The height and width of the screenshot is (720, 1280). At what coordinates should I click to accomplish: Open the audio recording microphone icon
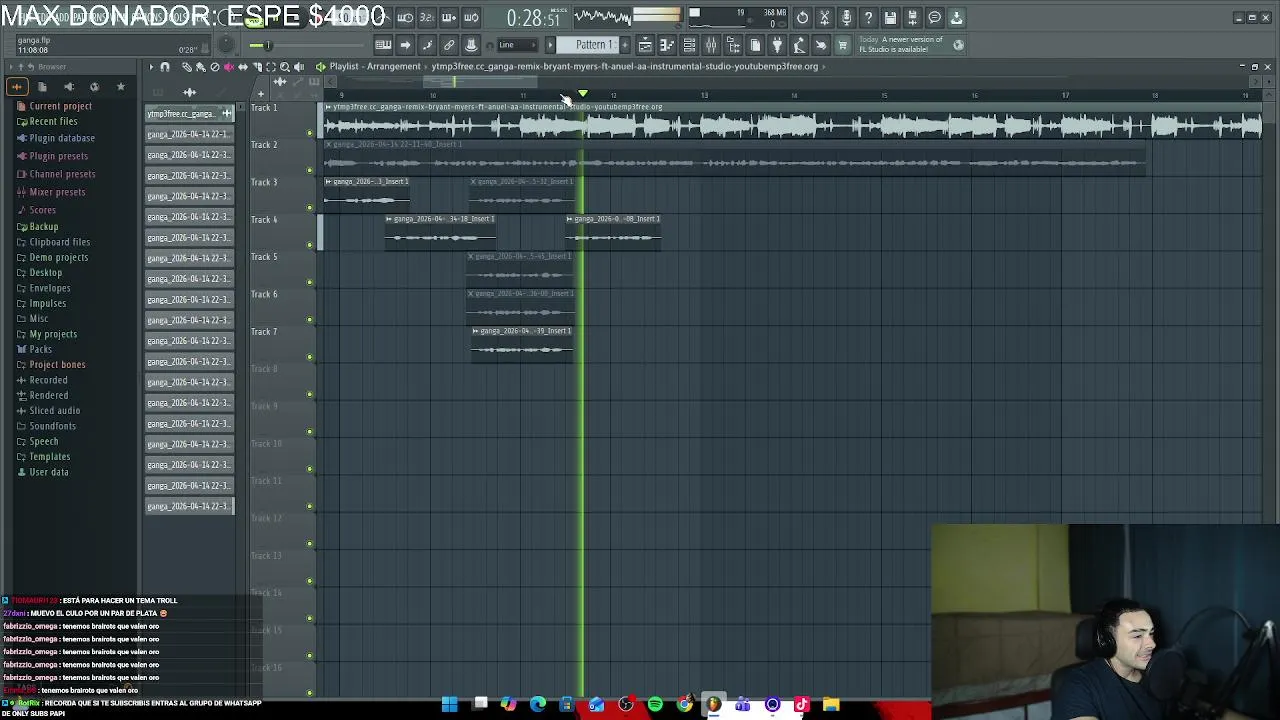tap(846, 18)
